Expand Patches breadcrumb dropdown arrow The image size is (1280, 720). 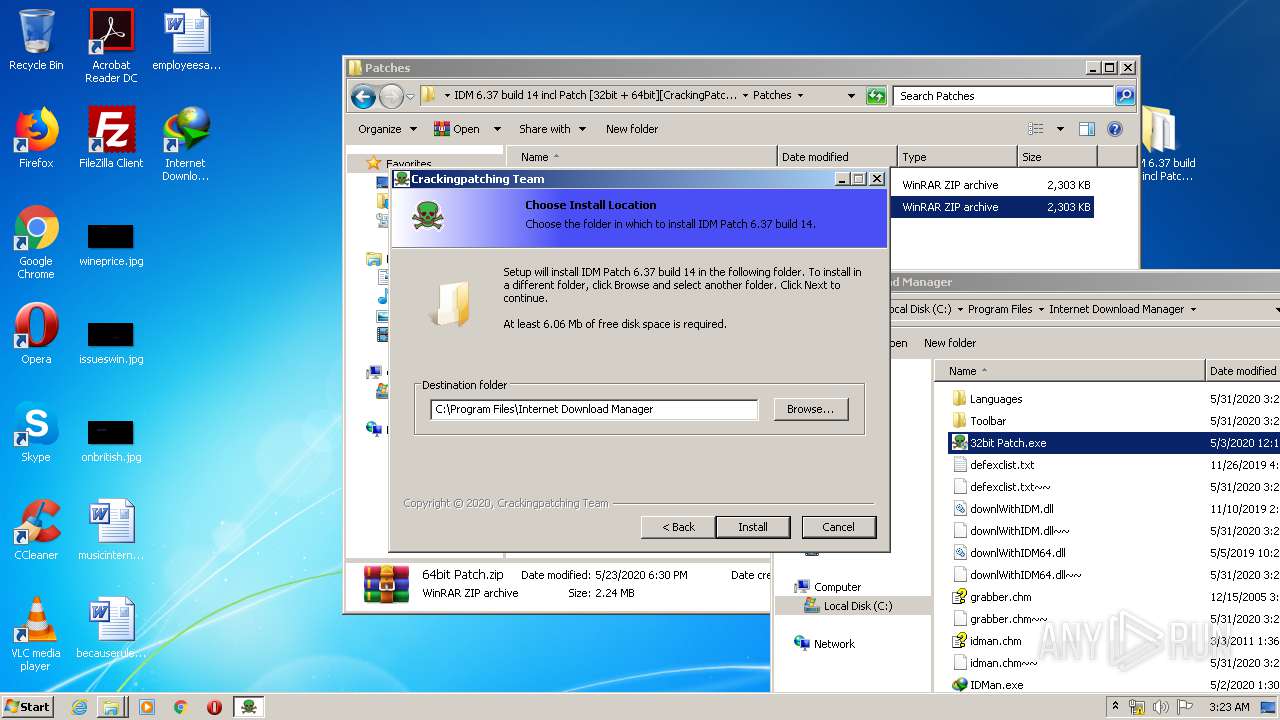tap(800, 96)
